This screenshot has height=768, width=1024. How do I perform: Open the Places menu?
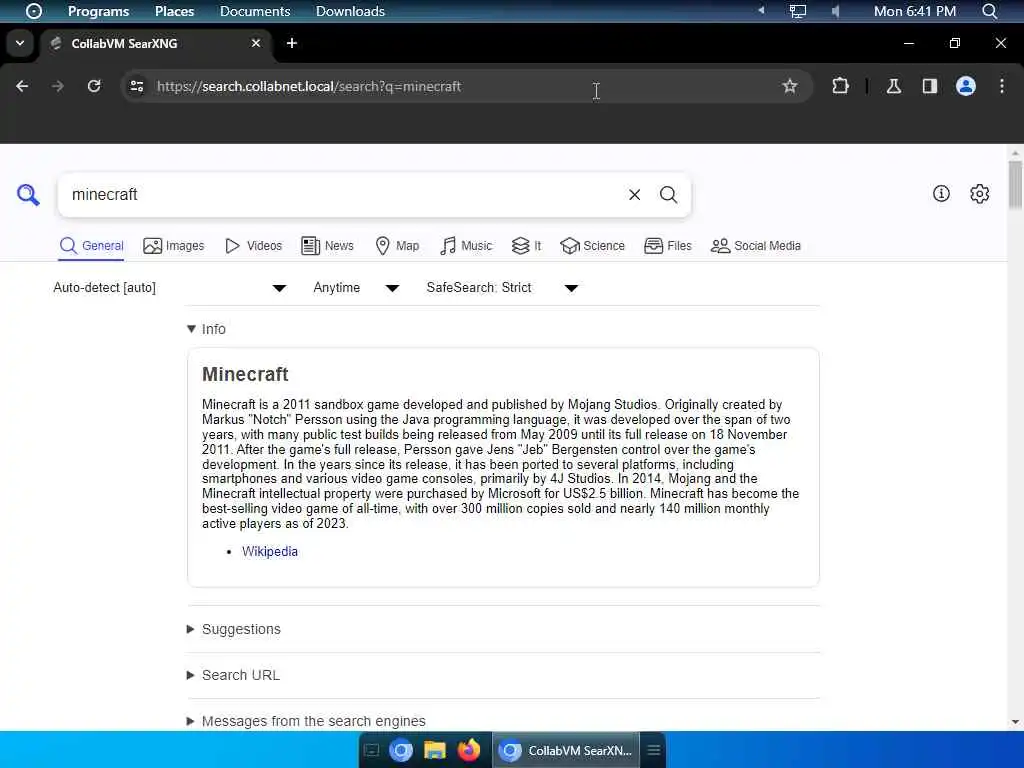pos(174,11)
